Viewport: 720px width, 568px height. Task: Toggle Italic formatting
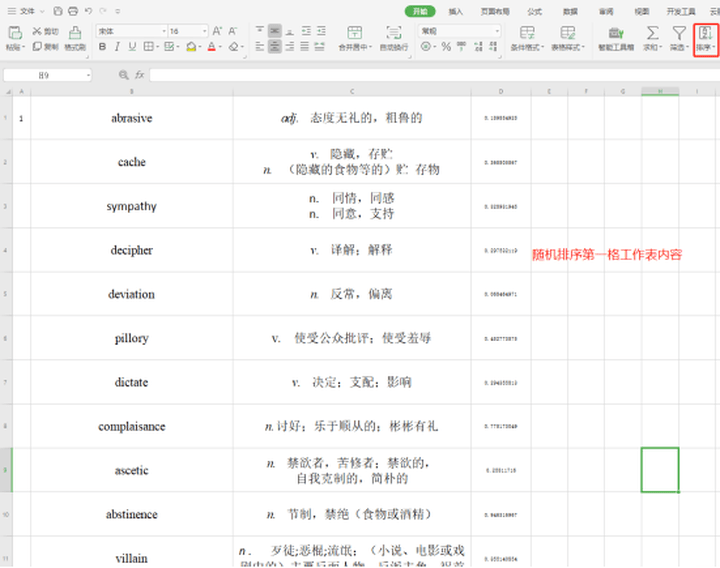117,46
